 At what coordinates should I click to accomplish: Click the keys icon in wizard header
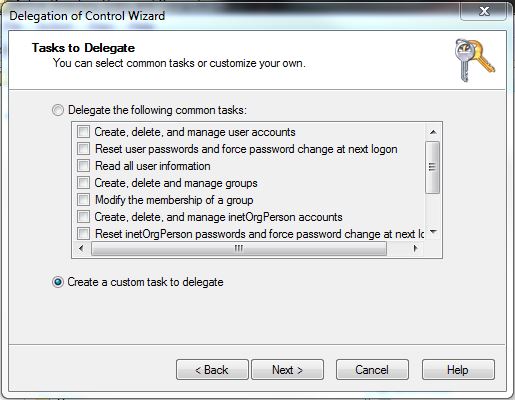click(x=475, y=60)
